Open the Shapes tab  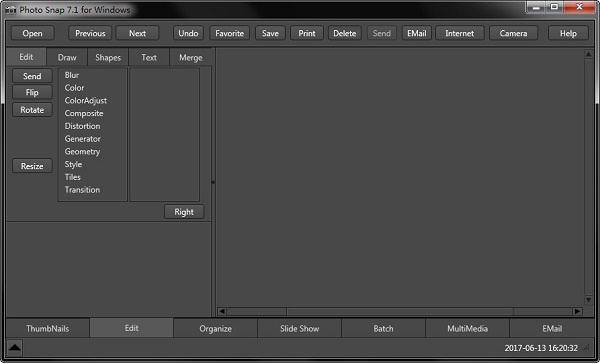click(x=108, y=57)
